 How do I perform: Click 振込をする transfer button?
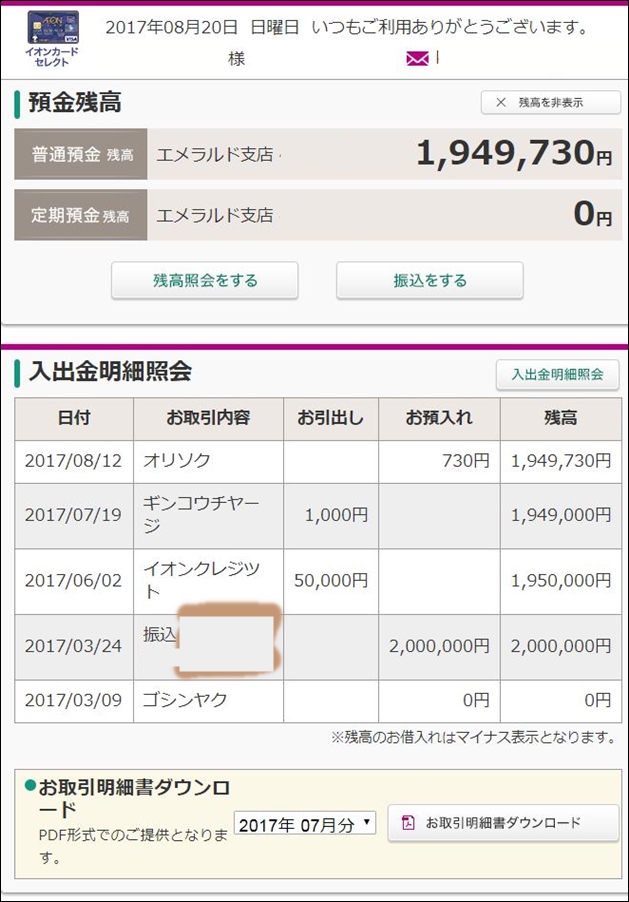pos(430,280)
